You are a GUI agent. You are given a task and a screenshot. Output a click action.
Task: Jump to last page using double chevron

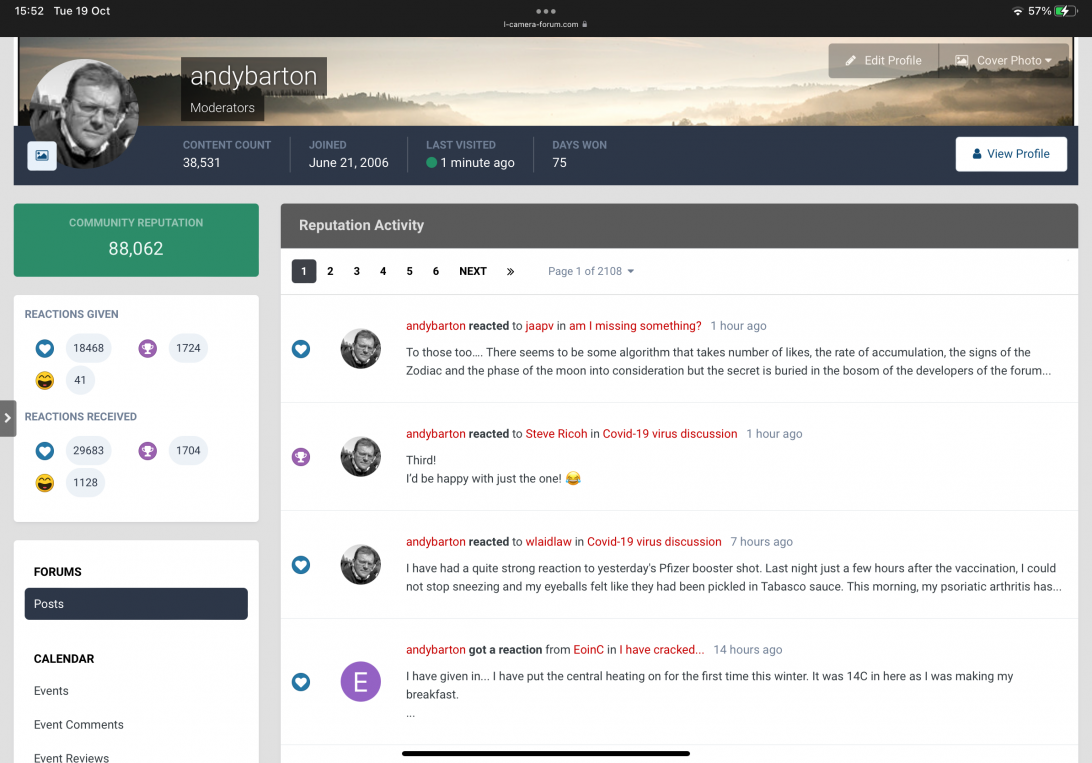coord(510,271)
